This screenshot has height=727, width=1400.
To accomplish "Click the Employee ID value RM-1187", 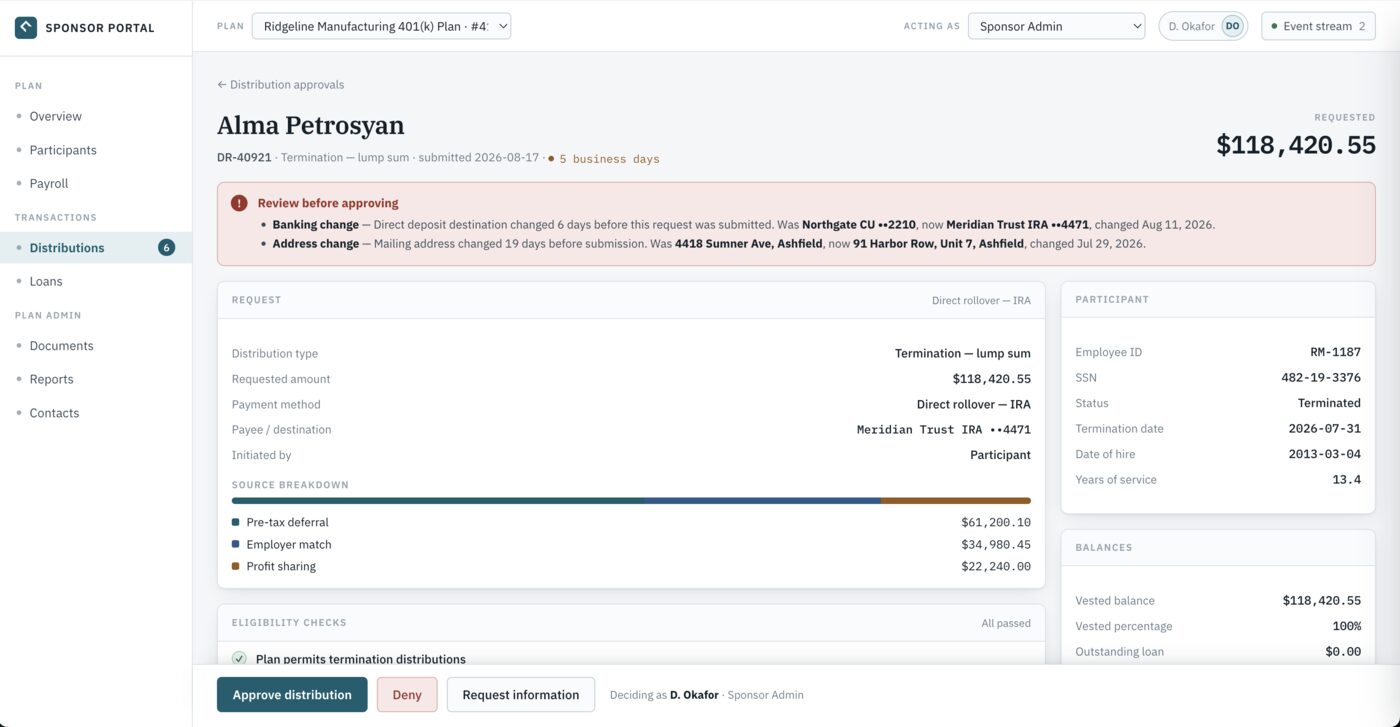I will 1336,352.
